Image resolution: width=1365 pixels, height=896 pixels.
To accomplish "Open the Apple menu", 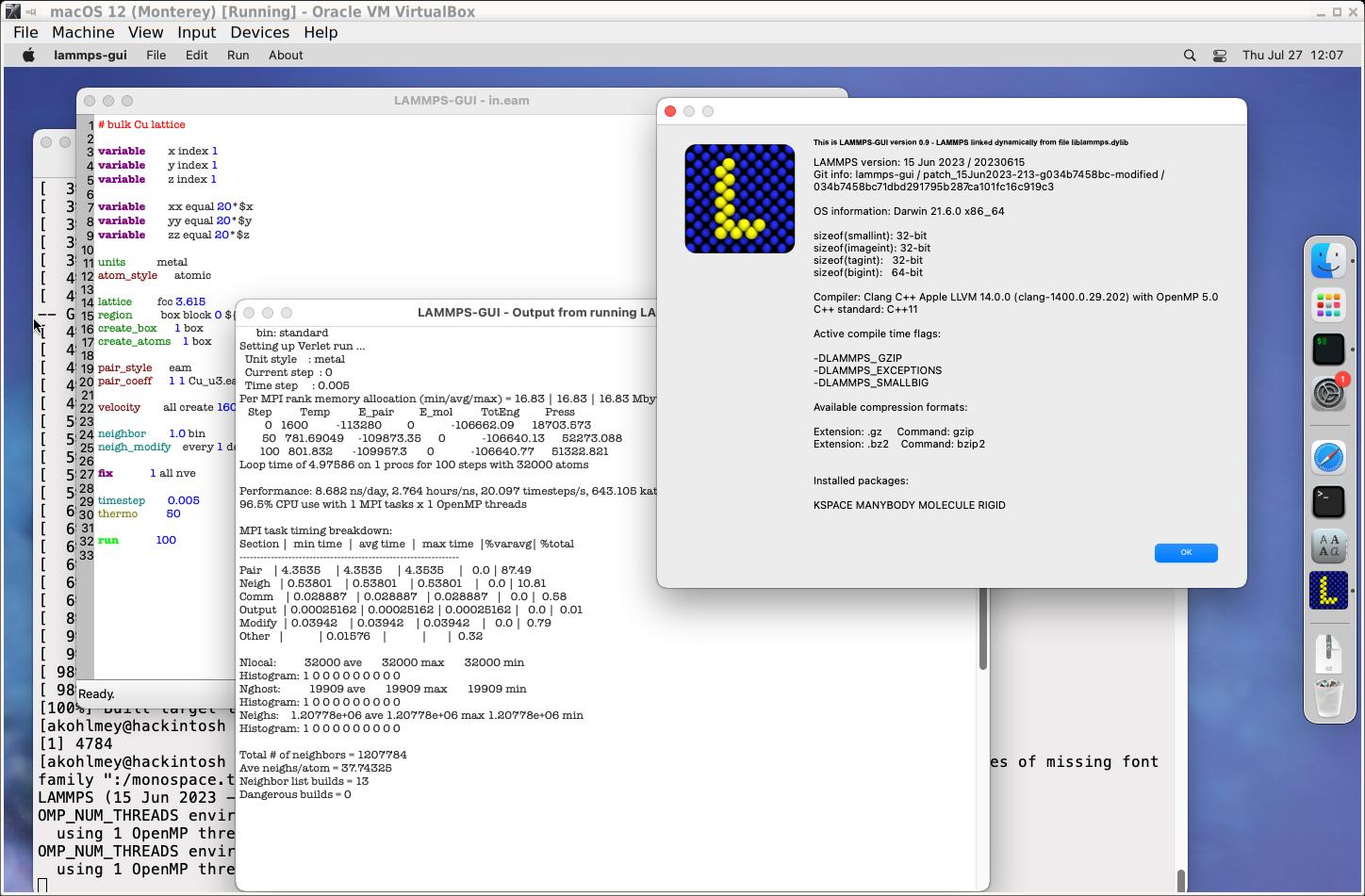I will coord(28,56).
